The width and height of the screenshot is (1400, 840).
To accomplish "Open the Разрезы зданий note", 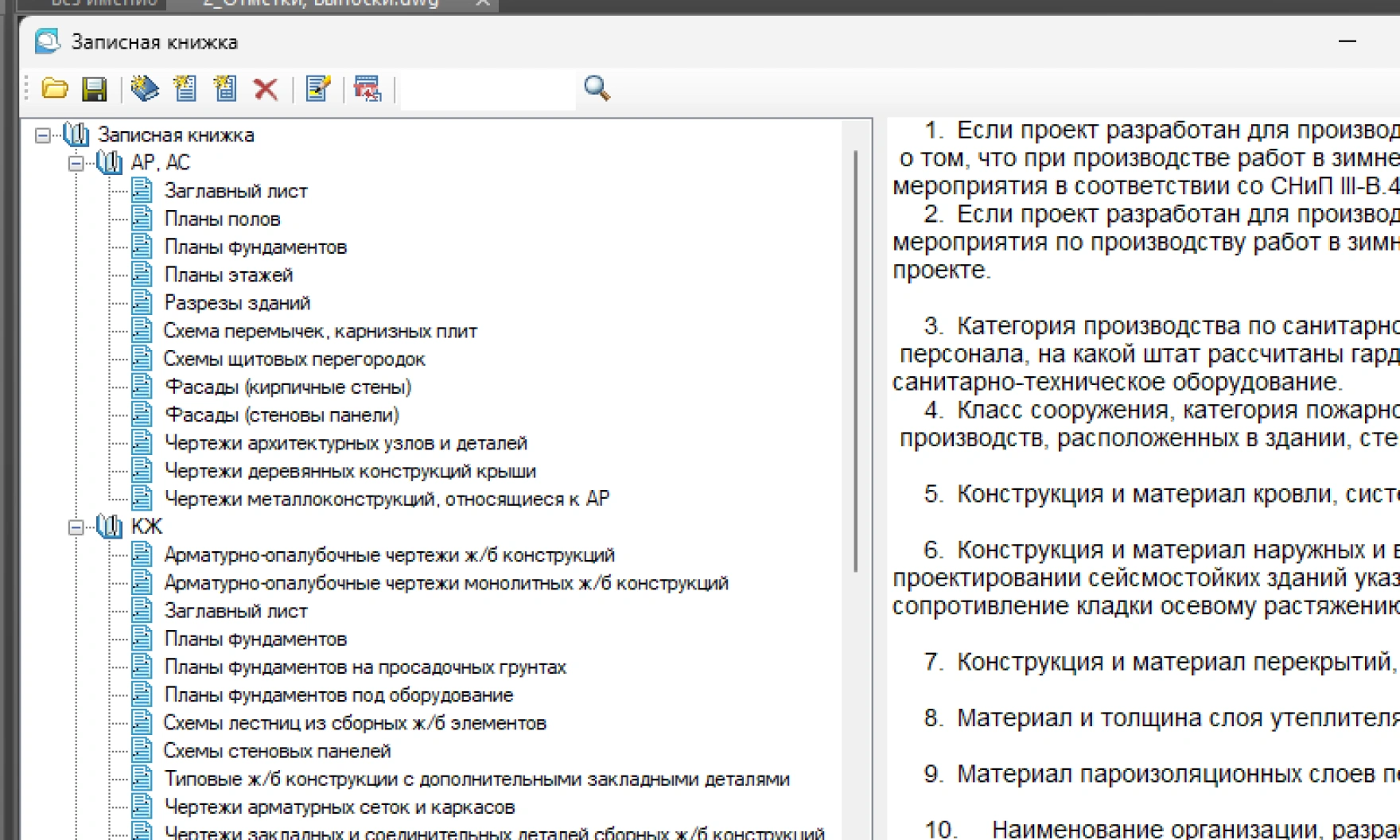I will tap(237, 302).
